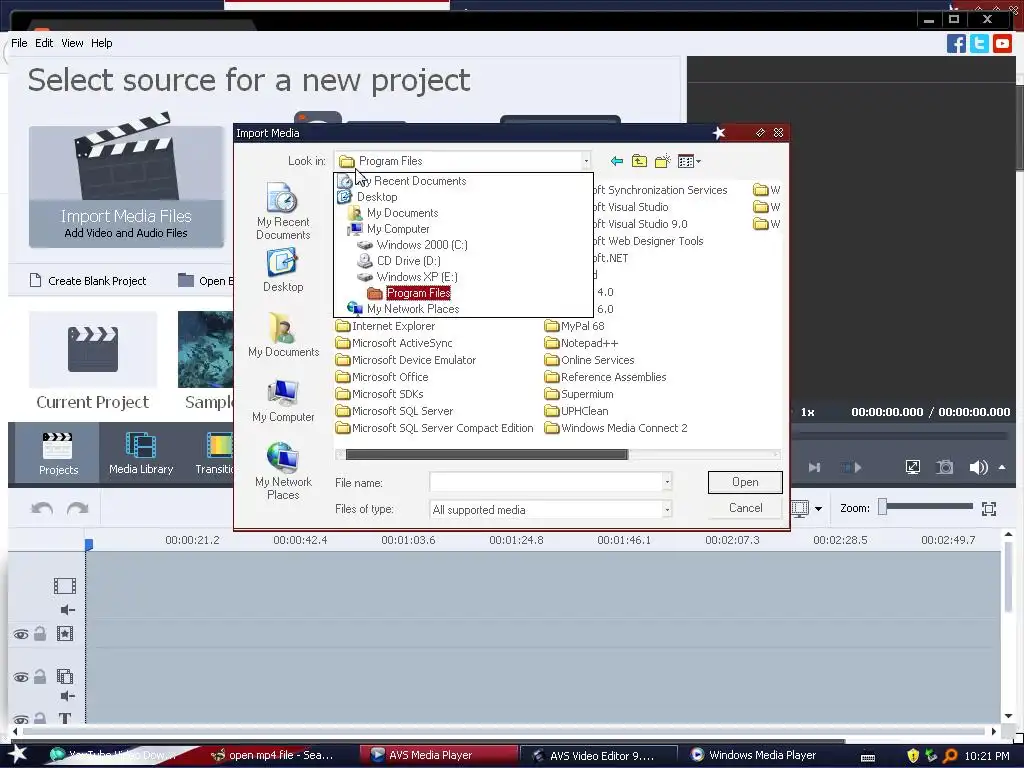1024x768 pixels.
Task: Expand the volume arrow next to the speaker
Action: [x=1002, y=468]
